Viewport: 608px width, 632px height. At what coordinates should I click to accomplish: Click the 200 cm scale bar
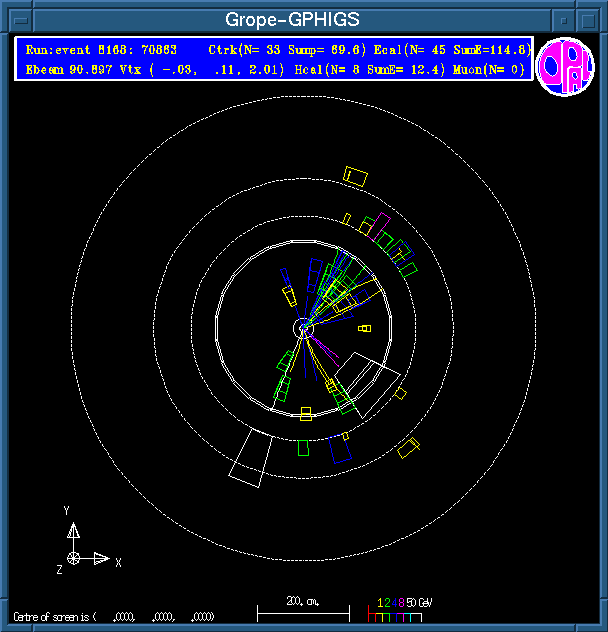tap(303, 607)
